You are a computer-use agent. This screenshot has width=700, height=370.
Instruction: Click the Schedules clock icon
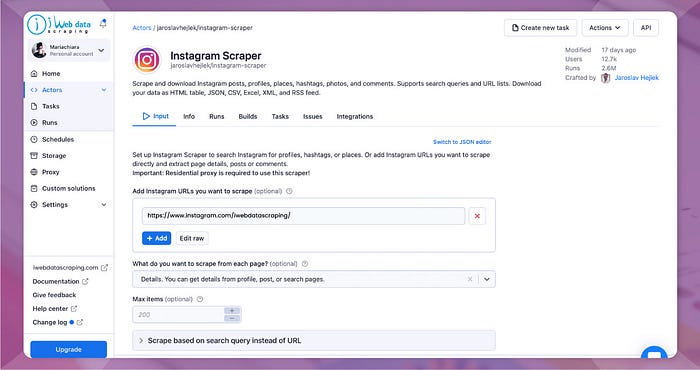click(x=34, y=139)
